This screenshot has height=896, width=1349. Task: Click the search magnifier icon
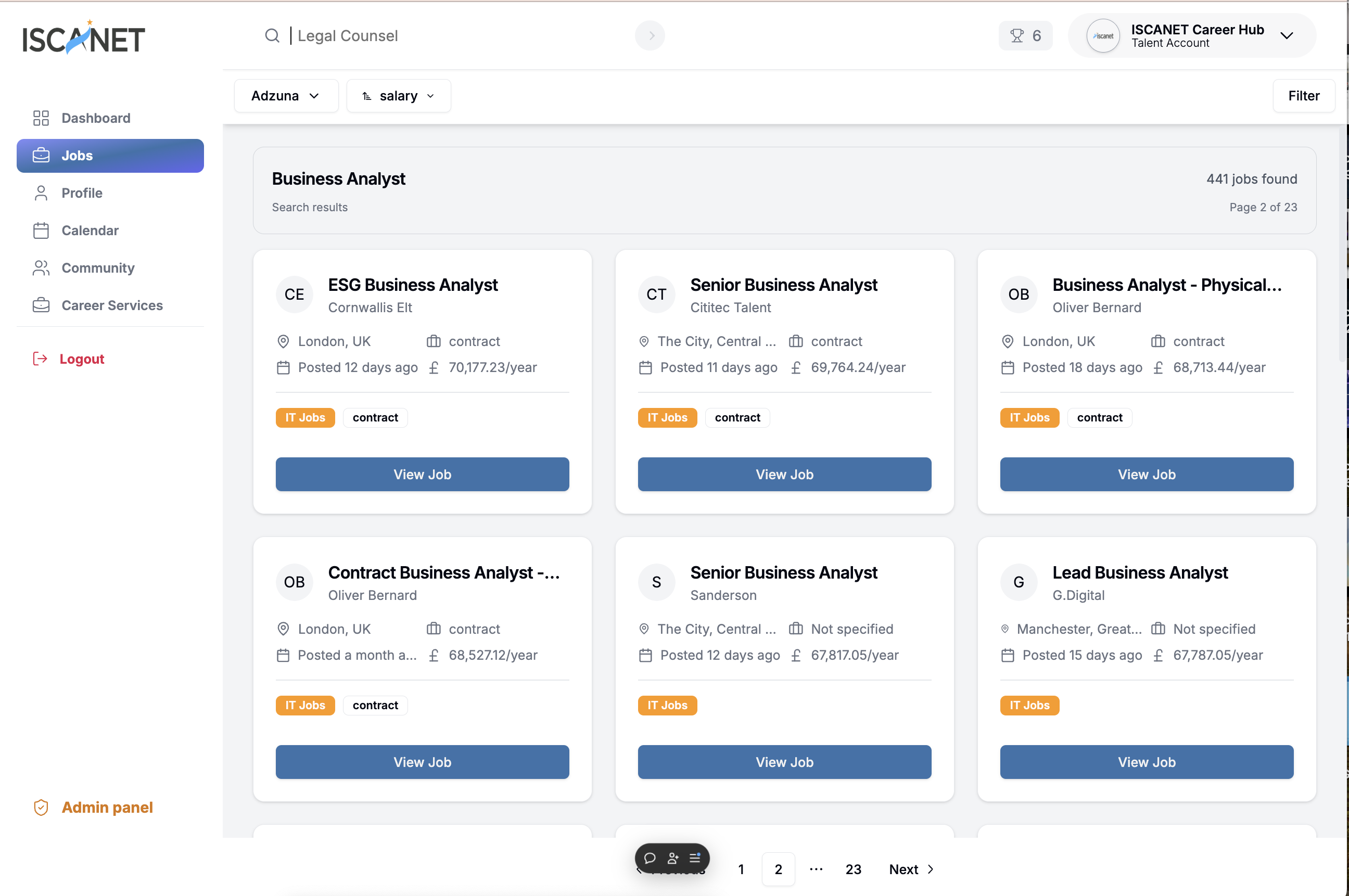pyautogui.click(x=272, y=35)
